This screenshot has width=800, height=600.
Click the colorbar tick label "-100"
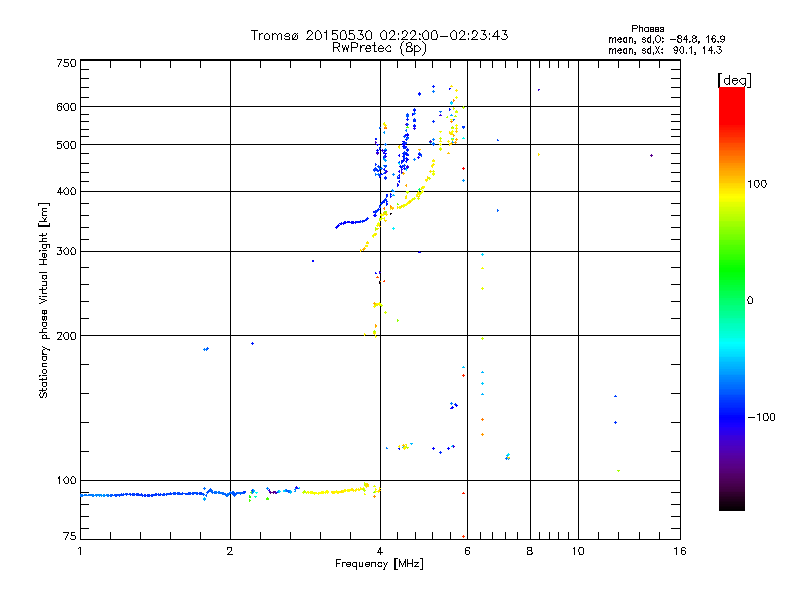click(761, 417)
